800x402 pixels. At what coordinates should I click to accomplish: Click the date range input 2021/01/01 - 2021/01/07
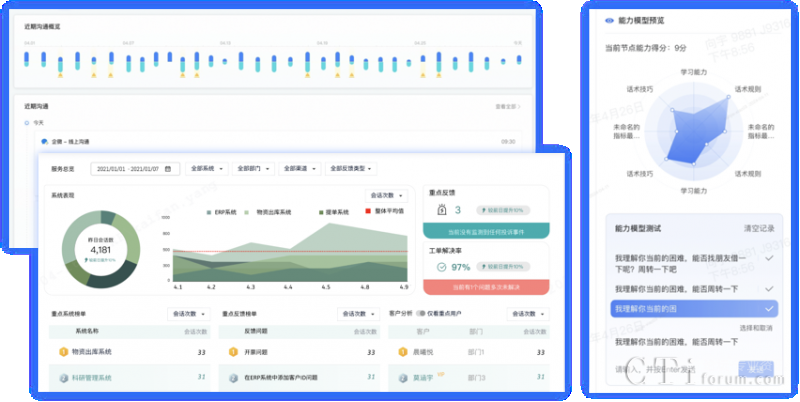coord(130,169)
